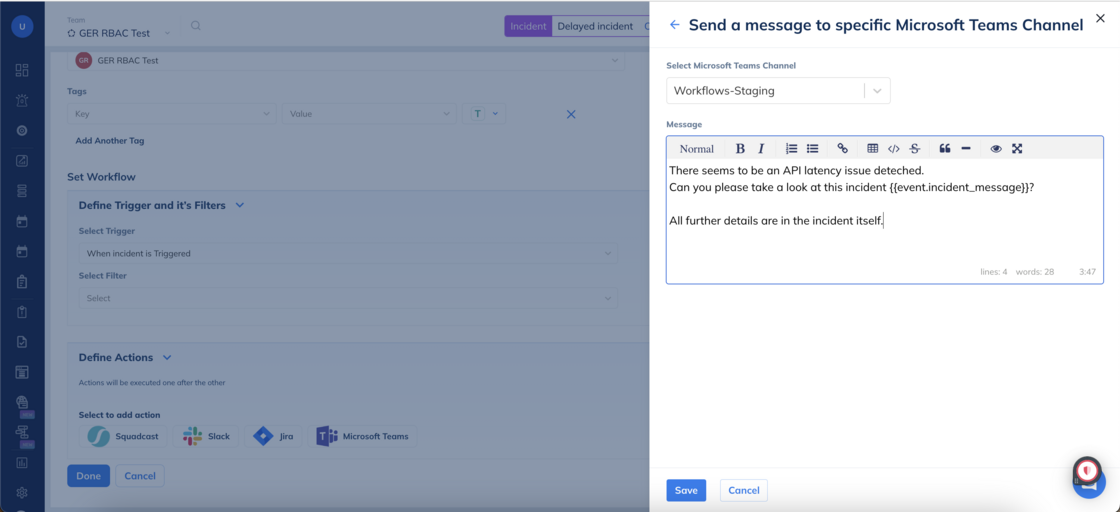Insert a hyperlink in the message
This screenshot has height=512, width=1120.
click(x=842, y=149)
